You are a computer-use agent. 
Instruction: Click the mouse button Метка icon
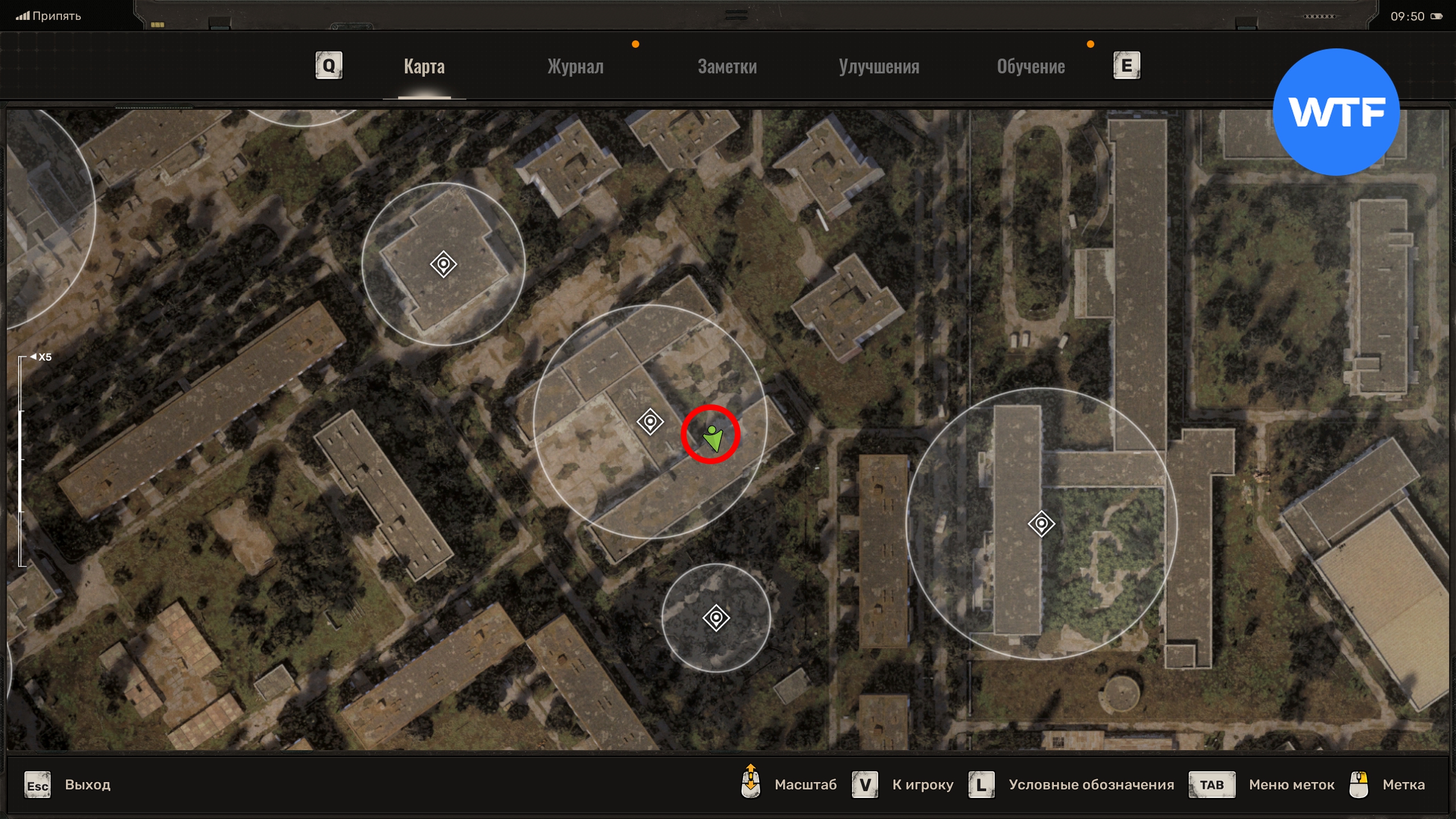pos(1359,785)
